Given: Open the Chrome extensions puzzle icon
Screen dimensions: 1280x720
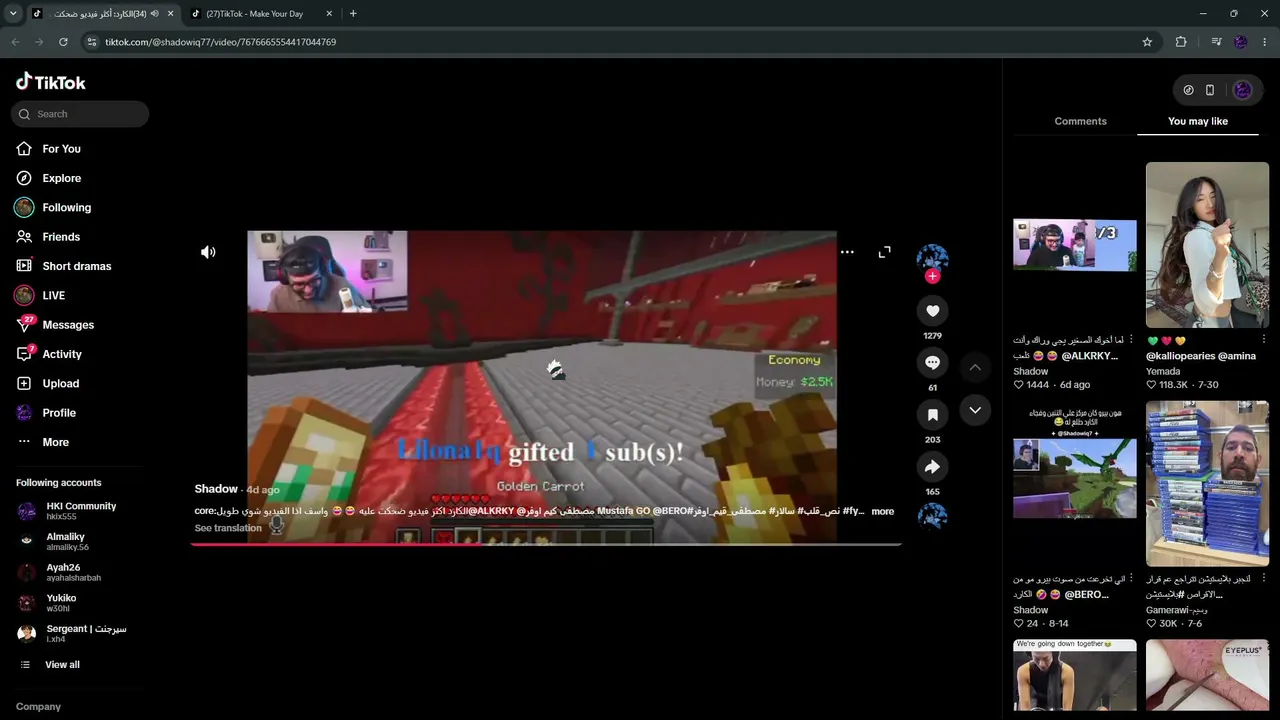Looking at the screenshot, I should click(1181, 42).
